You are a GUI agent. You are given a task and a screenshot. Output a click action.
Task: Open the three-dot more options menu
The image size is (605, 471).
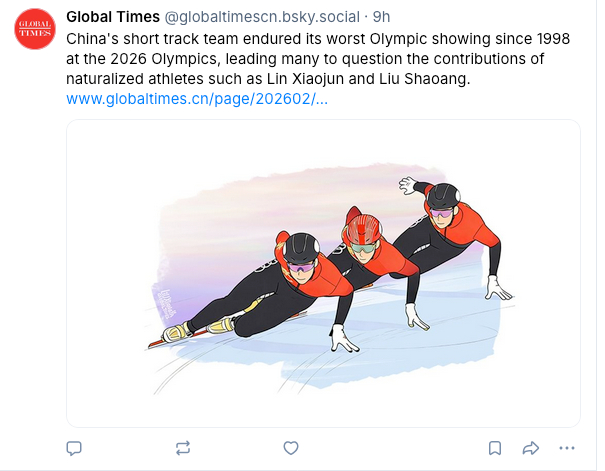click(x=567, y=447)
